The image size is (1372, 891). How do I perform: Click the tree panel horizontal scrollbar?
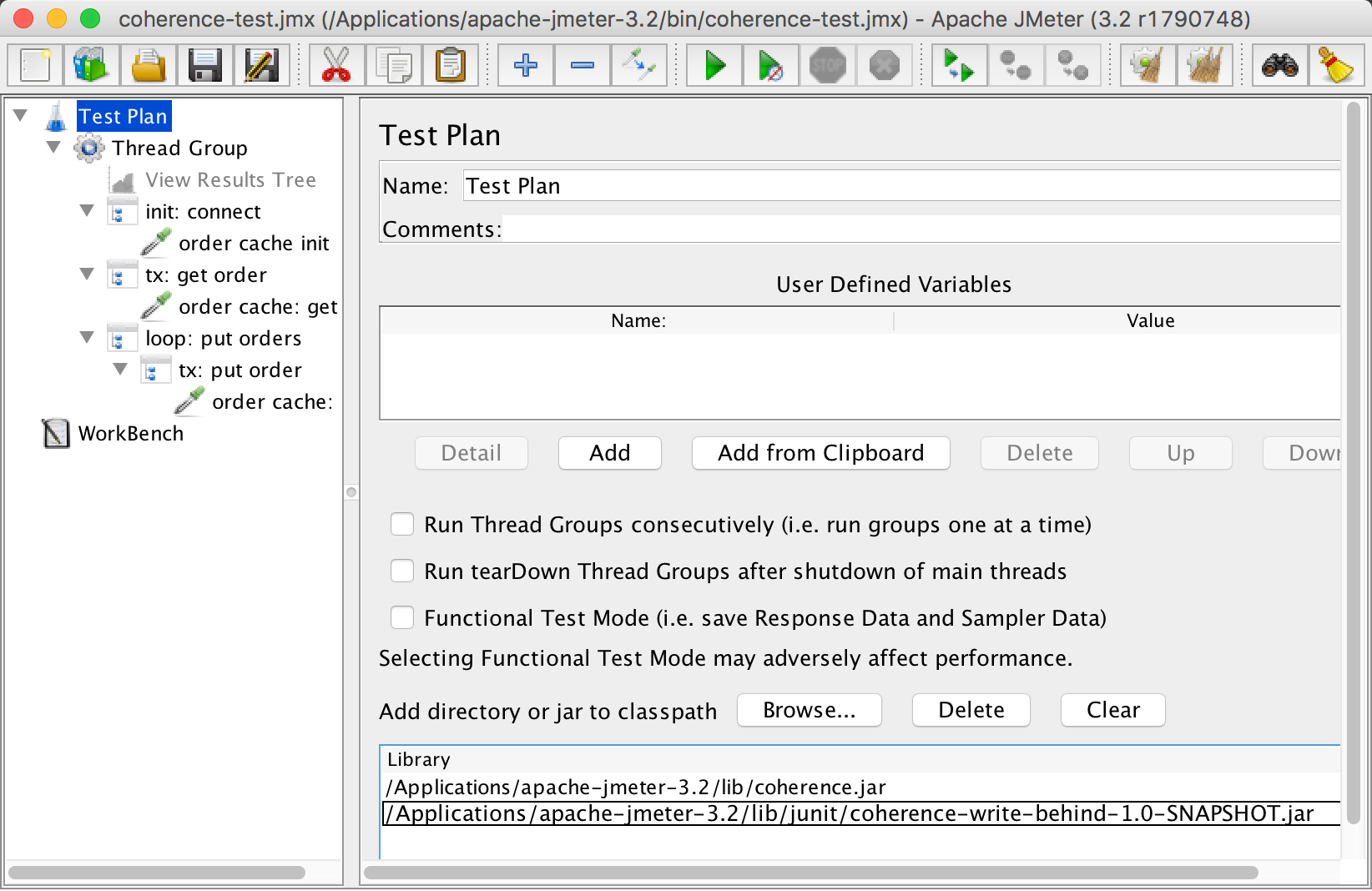click(156, 873)
